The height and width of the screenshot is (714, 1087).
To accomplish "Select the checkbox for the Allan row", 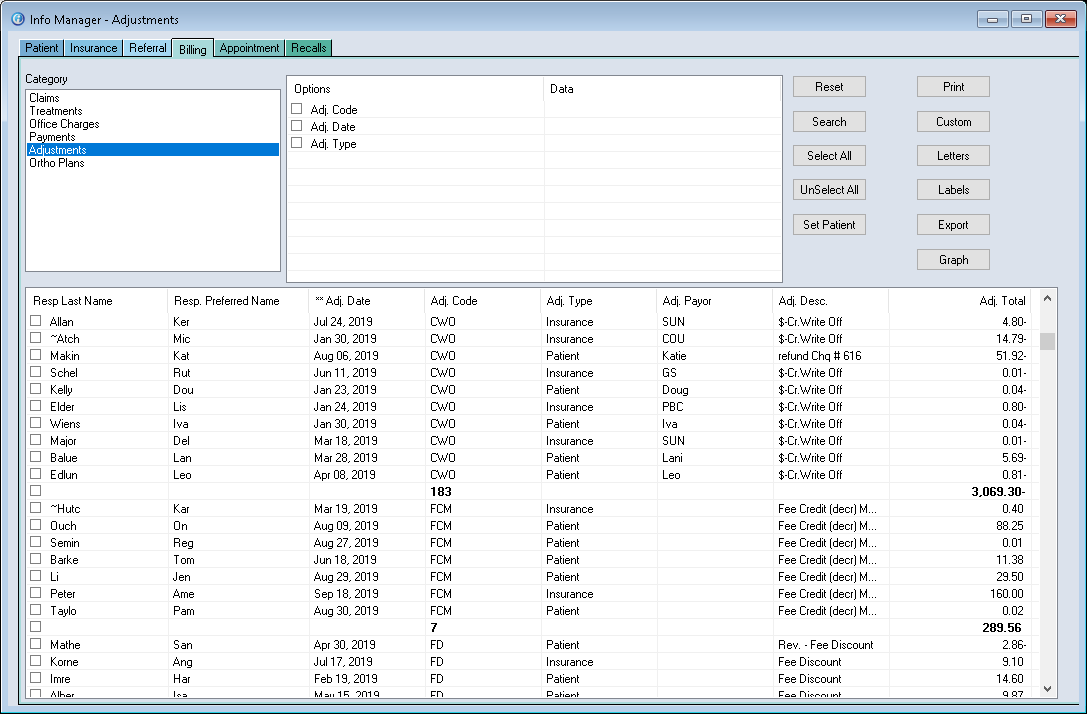I will [x=36, y=321].
